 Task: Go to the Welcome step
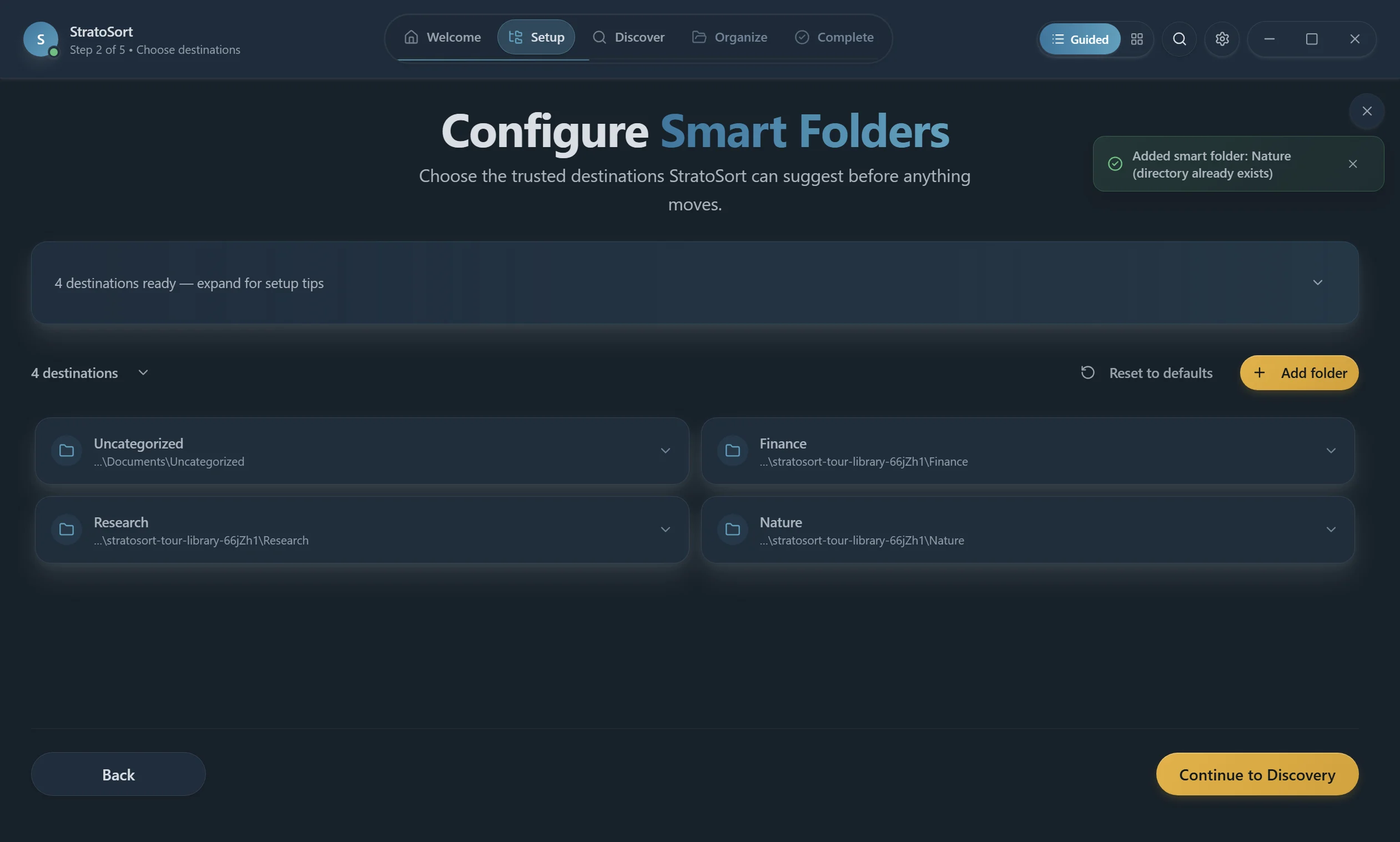point(442,37)
